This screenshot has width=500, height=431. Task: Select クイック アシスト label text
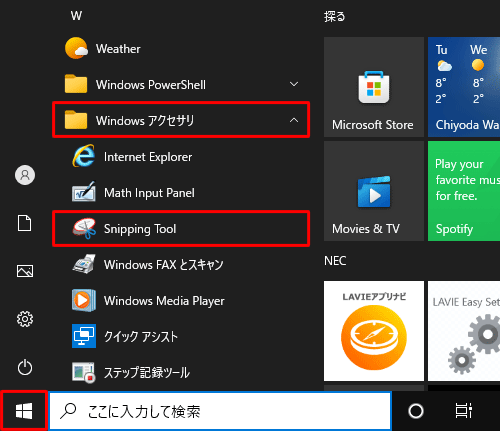[x=141, y=337]
